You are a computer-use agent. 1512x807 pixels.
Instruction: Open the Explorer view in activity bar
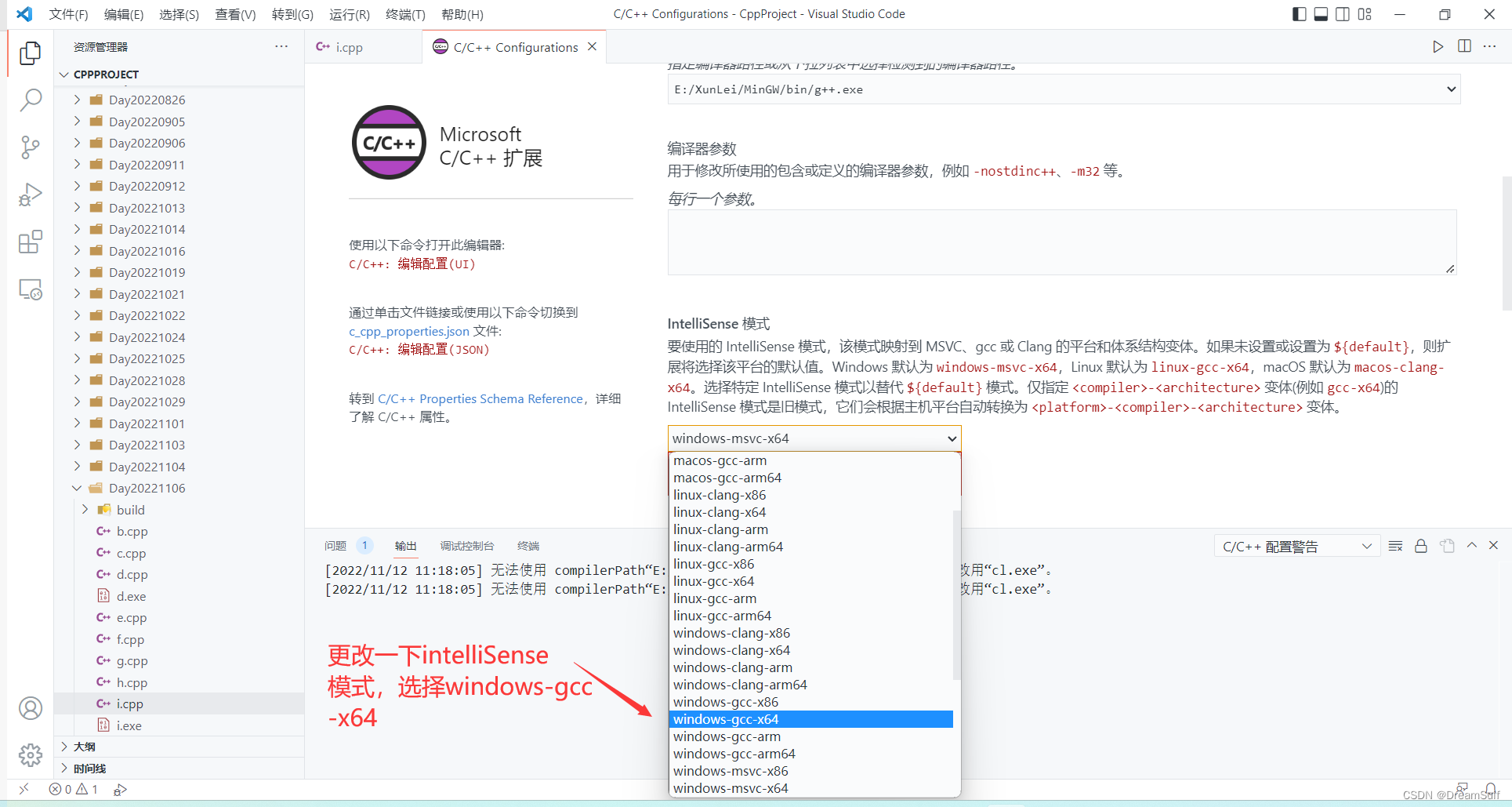30,53
